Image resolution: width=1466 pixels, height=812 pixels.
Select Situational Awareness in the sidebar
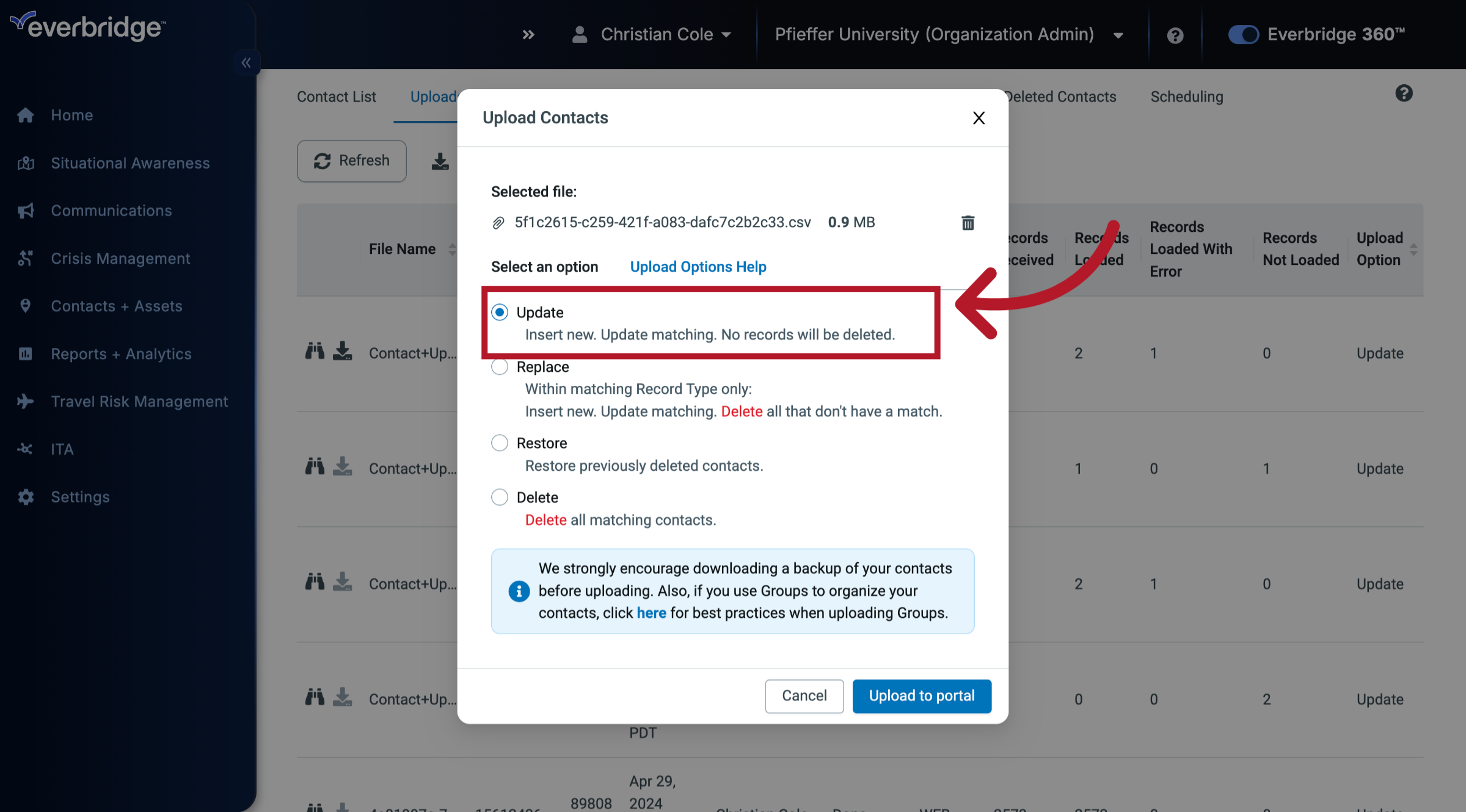pyautogui.click(x=129, y=163)
